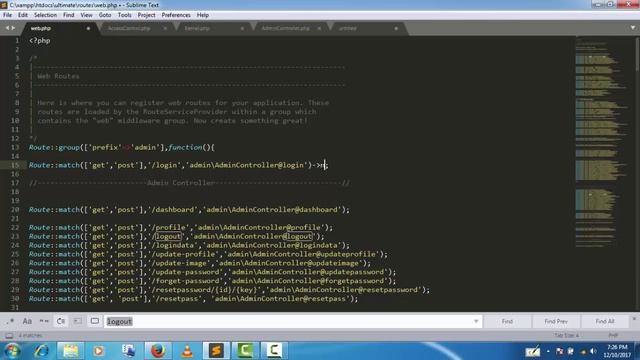Toggle in-selection search option
Viewport: 640px width, 360px height.
78,321
